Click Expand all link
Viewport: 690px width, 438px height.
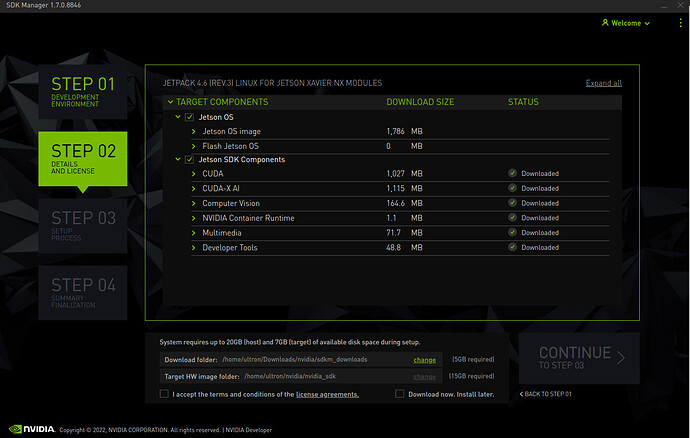[x=603, y=83]
